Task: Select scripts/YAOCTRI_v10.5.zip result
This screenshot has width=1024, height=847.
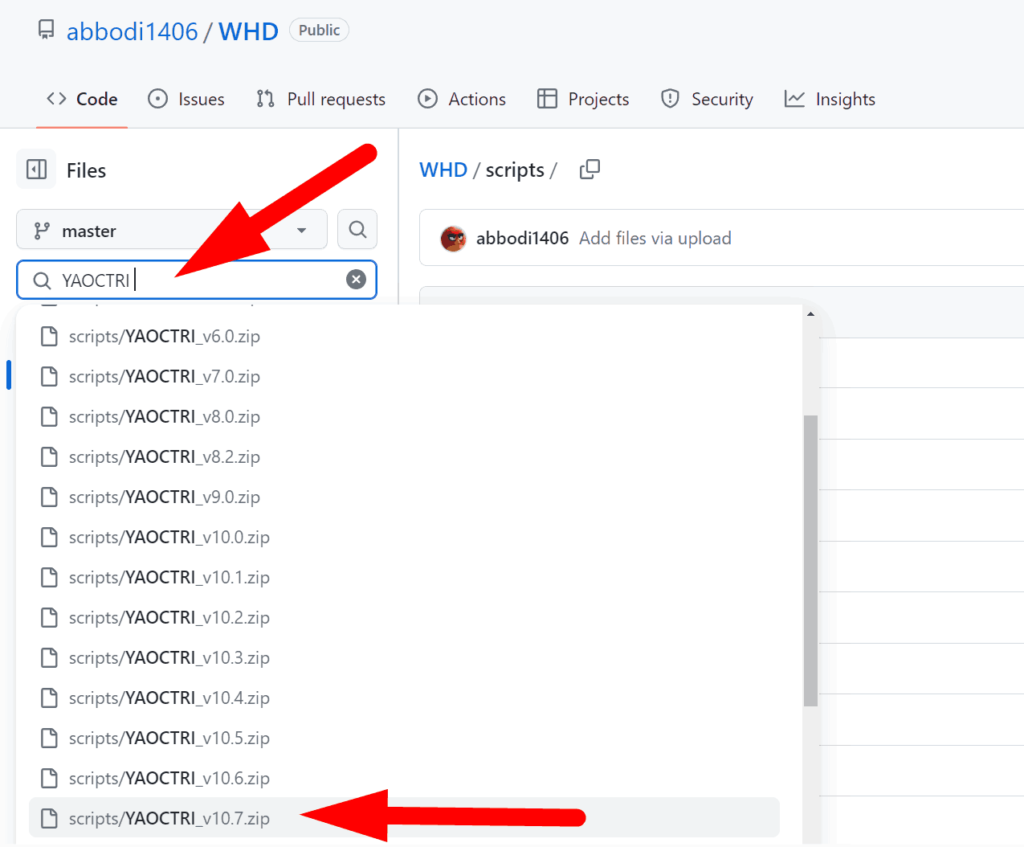Action: [404, 738]
